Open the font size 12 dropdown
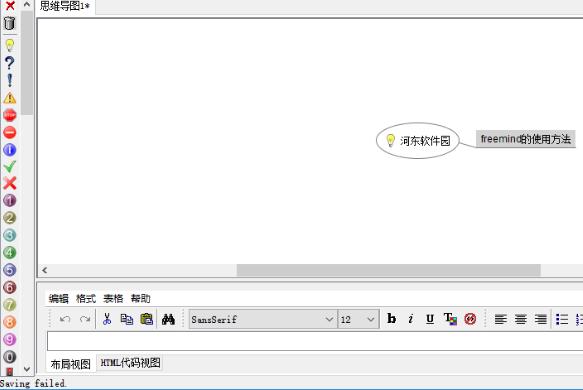583x390 pixels. pyautogui.click(x=358, y=319)
